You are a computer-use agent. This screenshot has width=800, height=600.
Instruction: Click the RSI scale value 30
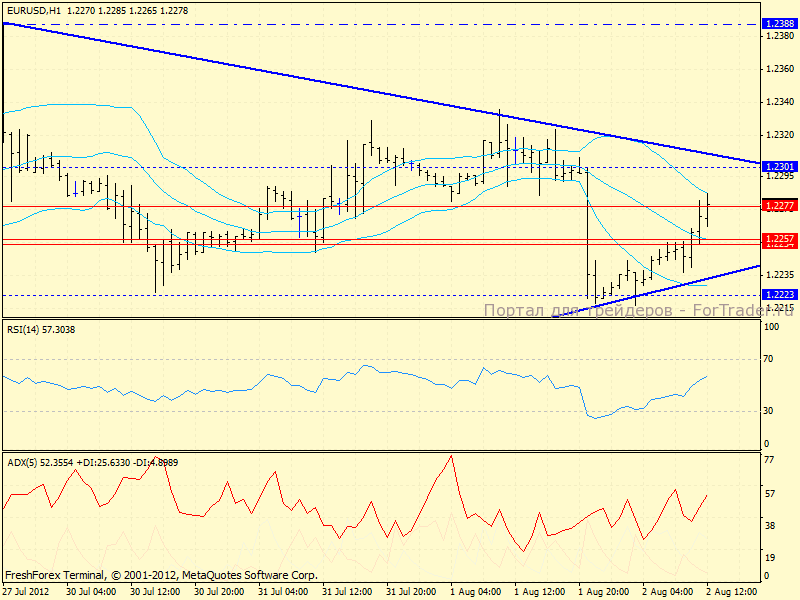(x=768, y=411)
